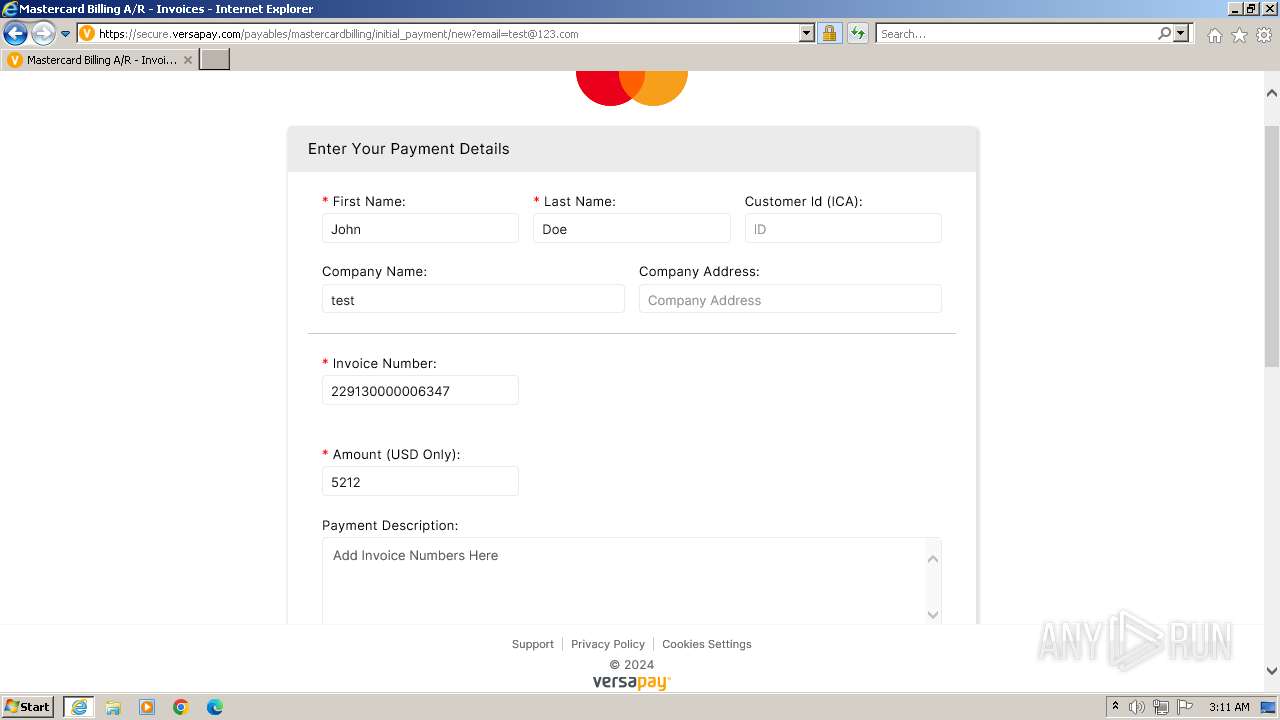Open the Home page icon

point(1214,35)
